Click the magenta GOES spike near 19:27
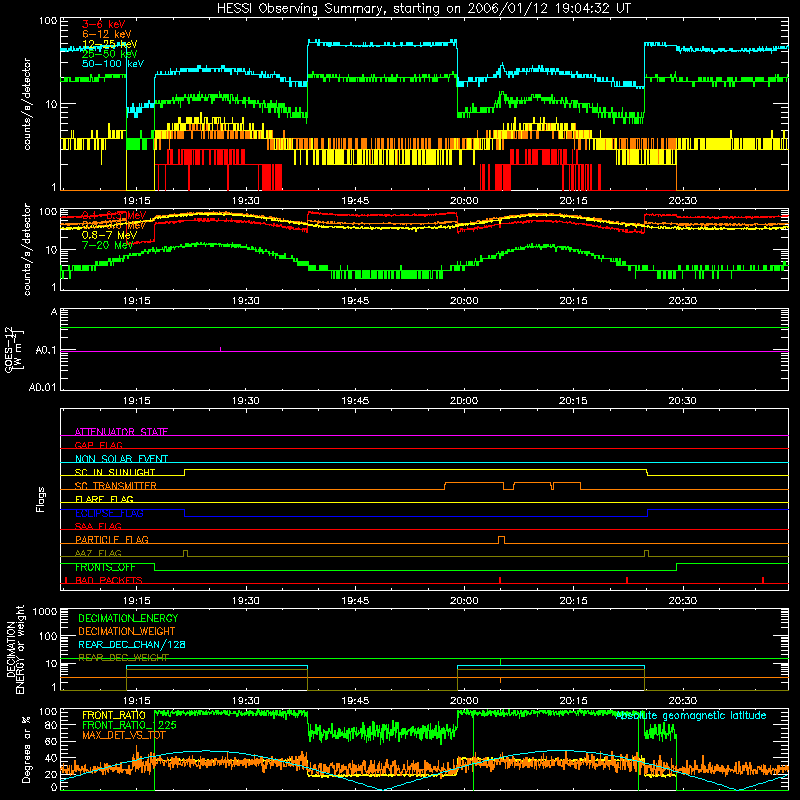 click(220, 349)
